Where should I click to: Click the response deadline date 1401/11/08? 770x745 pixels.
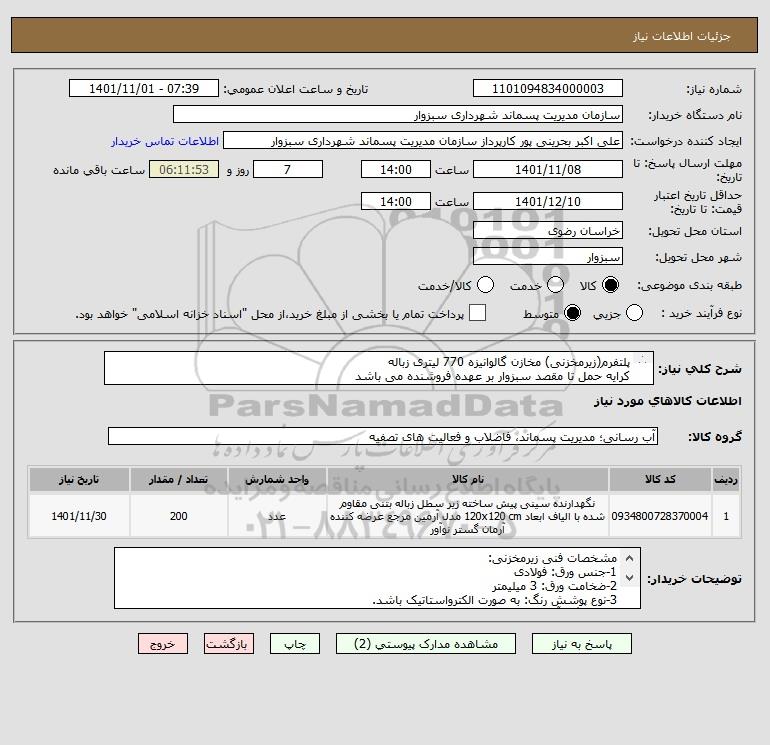click(x=548, y=169)
